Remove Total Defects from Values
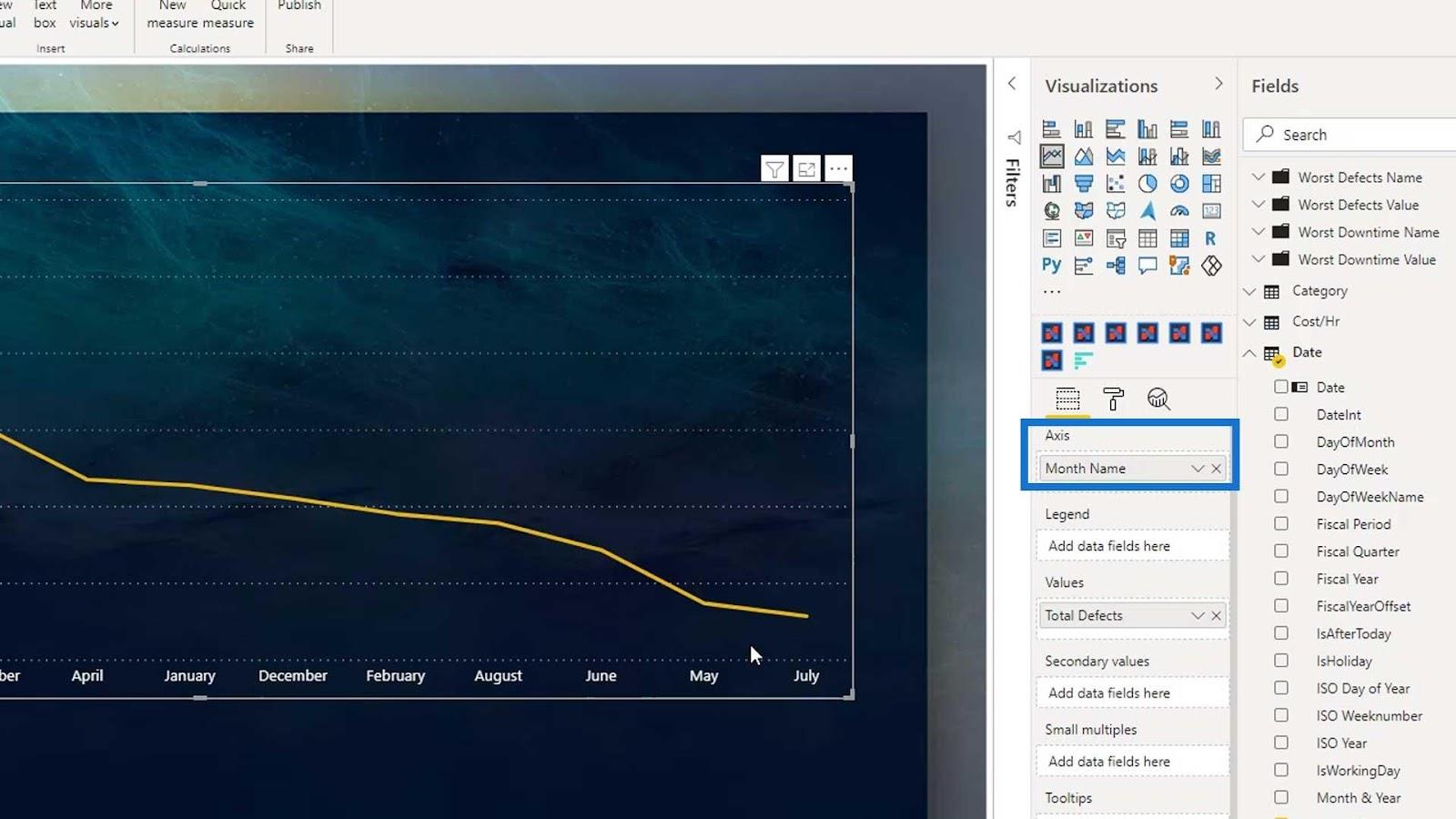 (1216, 616)
